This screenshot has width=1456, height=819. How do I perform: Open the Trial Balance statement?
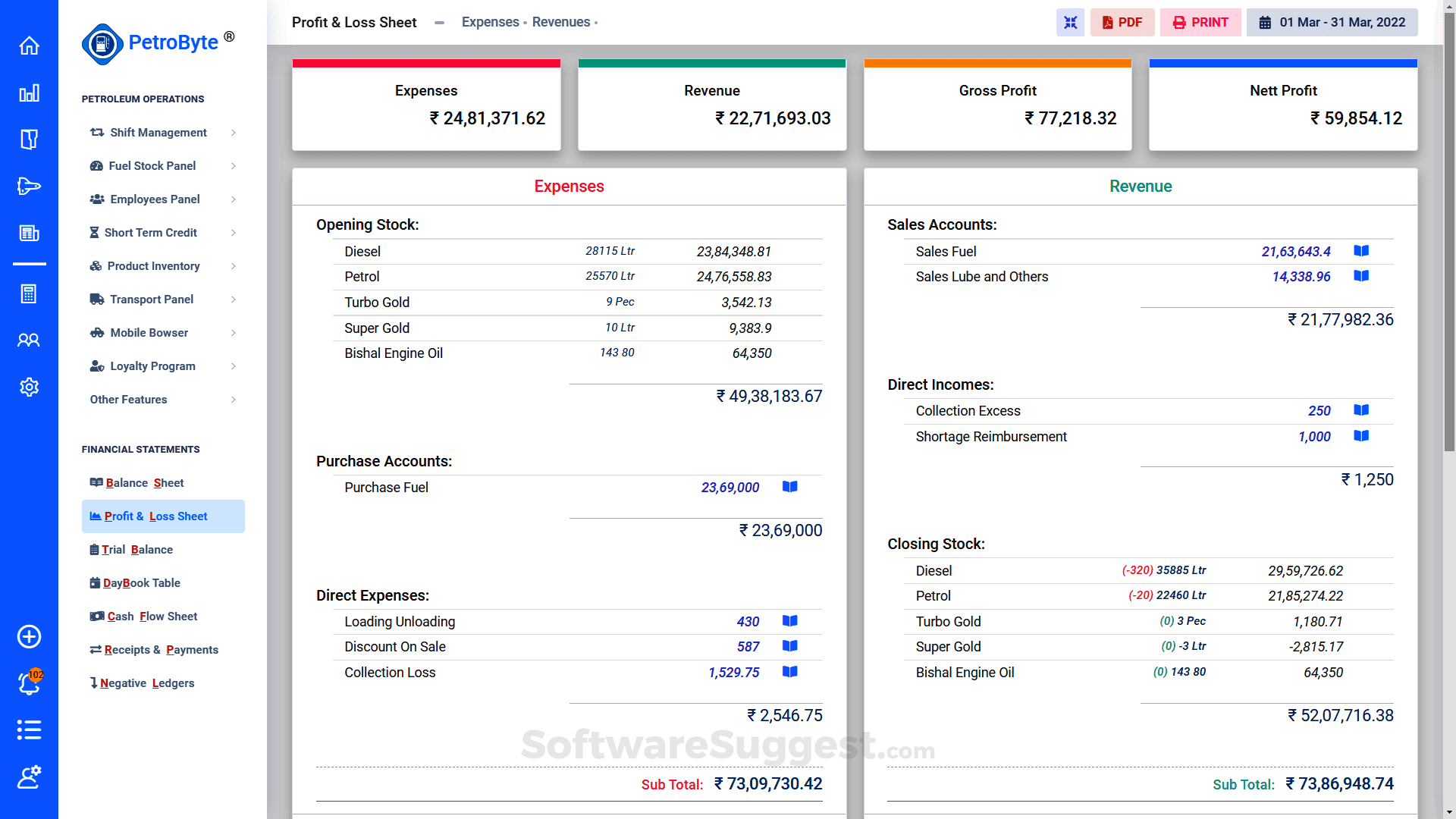point(137,549)
